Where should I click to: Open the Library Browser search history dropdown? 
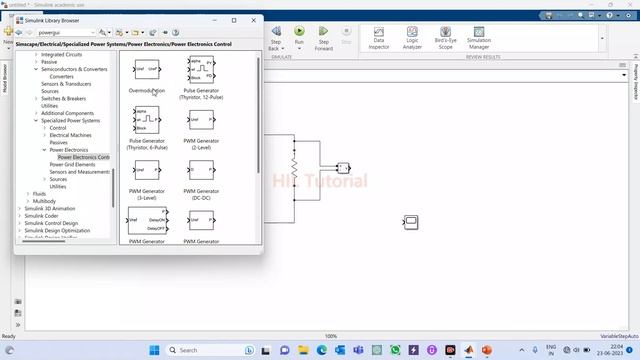93,32
